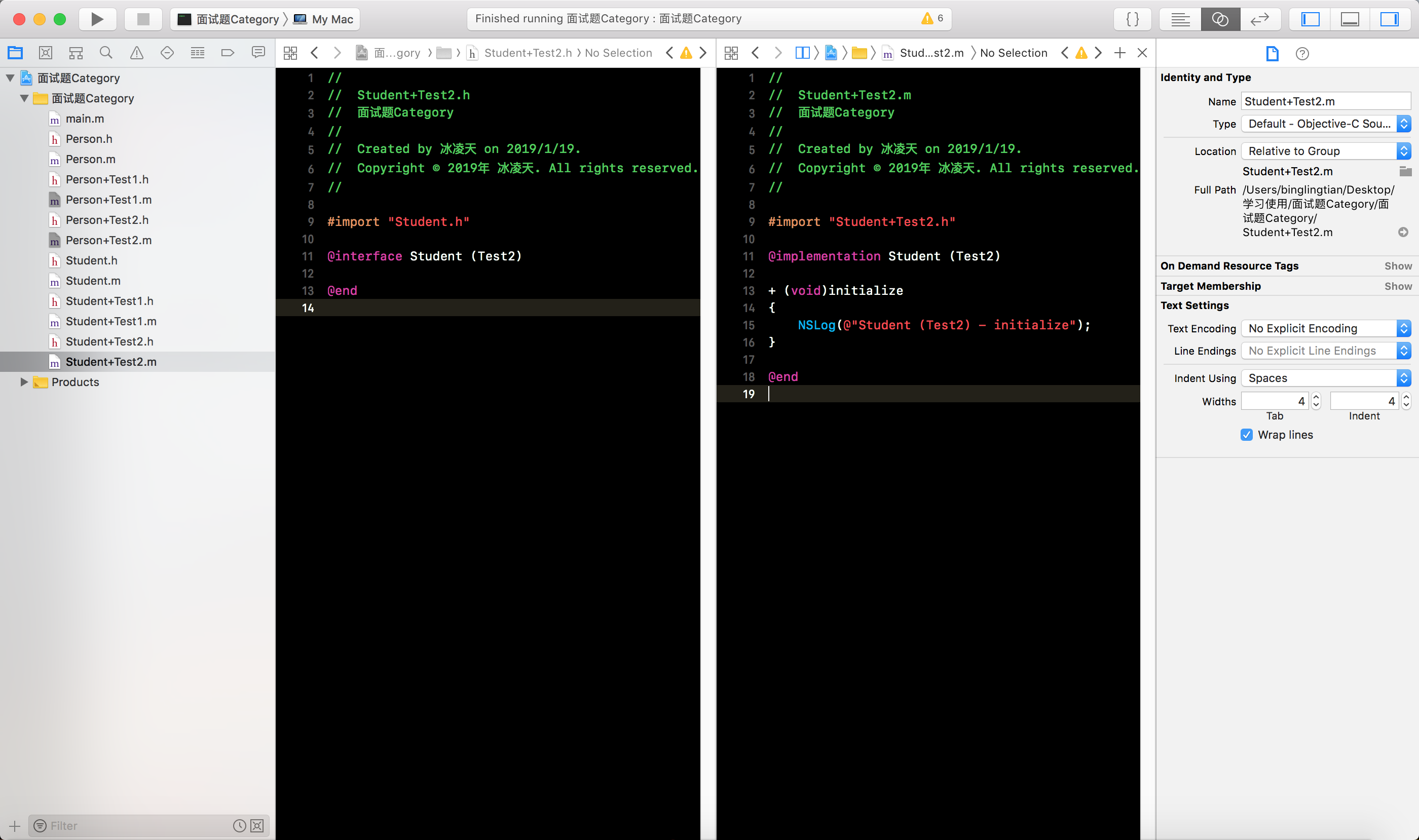Image resolution: width=1419 pixels, height=840 pixels.
Task: Select Student+Test1.m in navigator
Action: [111, 322]
